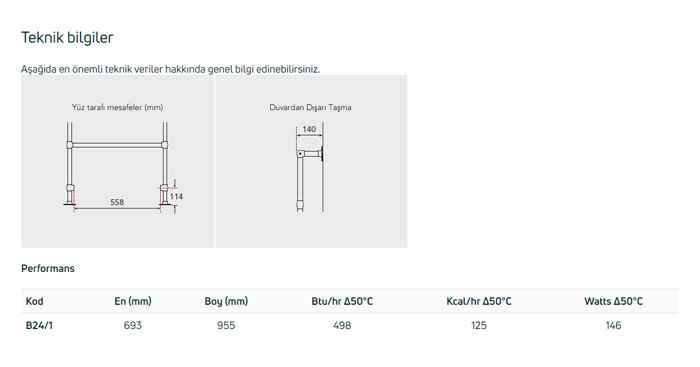The image size is (700, 367).
Task: Click the wall projection diagram thumbnail
Action: [311, 161]
